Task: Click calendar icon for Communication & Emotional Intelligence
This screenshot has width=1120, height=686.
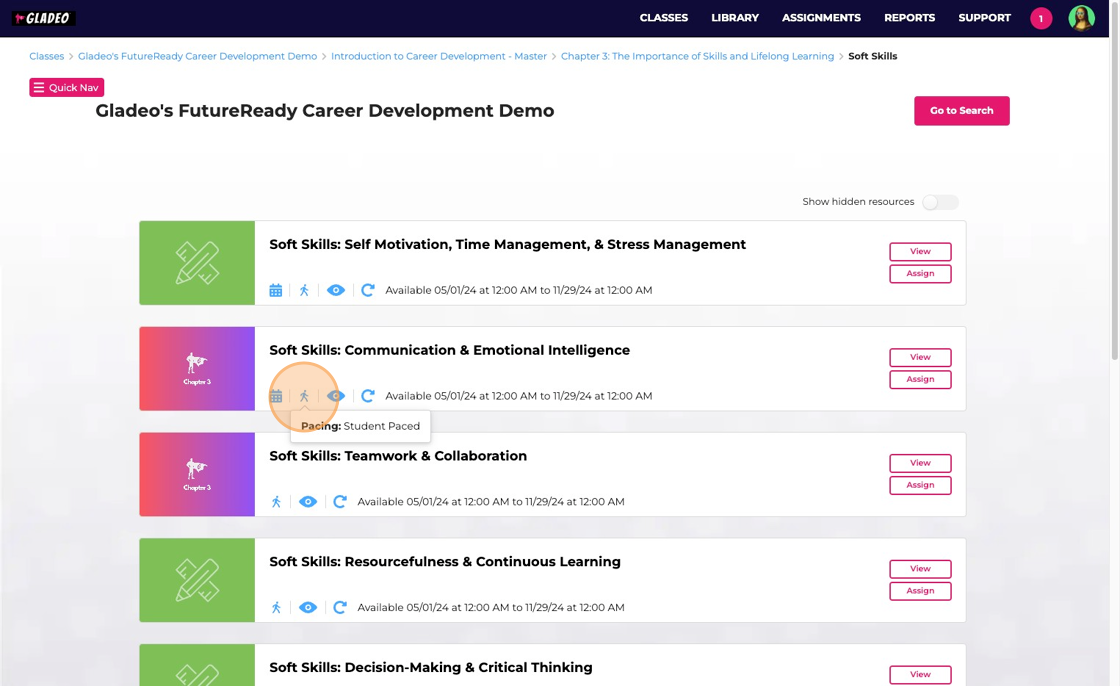Action: [x=276, y=396]
